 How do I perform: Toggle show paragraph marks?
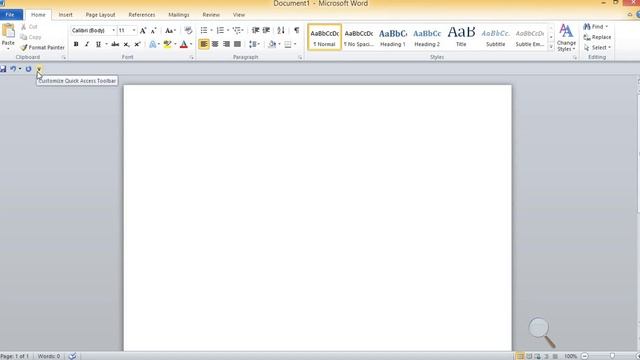pos(297,31)
